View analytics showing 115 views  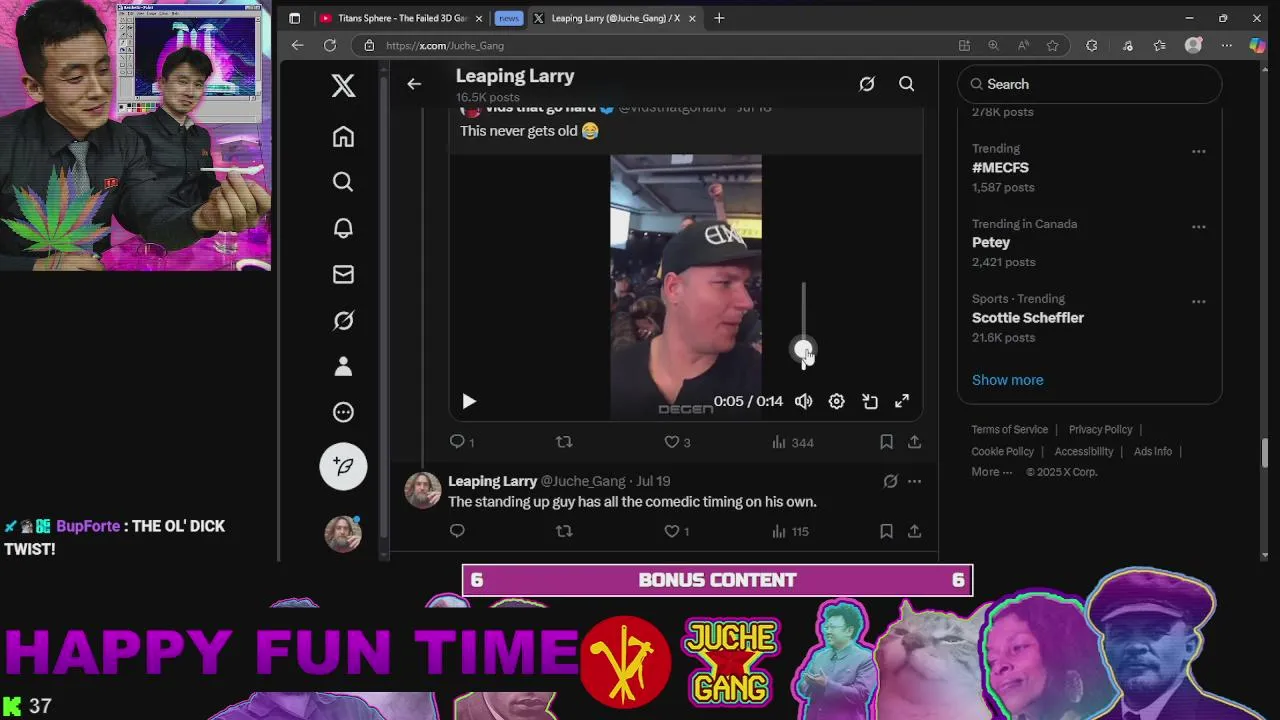pyautogui.click(x=790, y=531)
